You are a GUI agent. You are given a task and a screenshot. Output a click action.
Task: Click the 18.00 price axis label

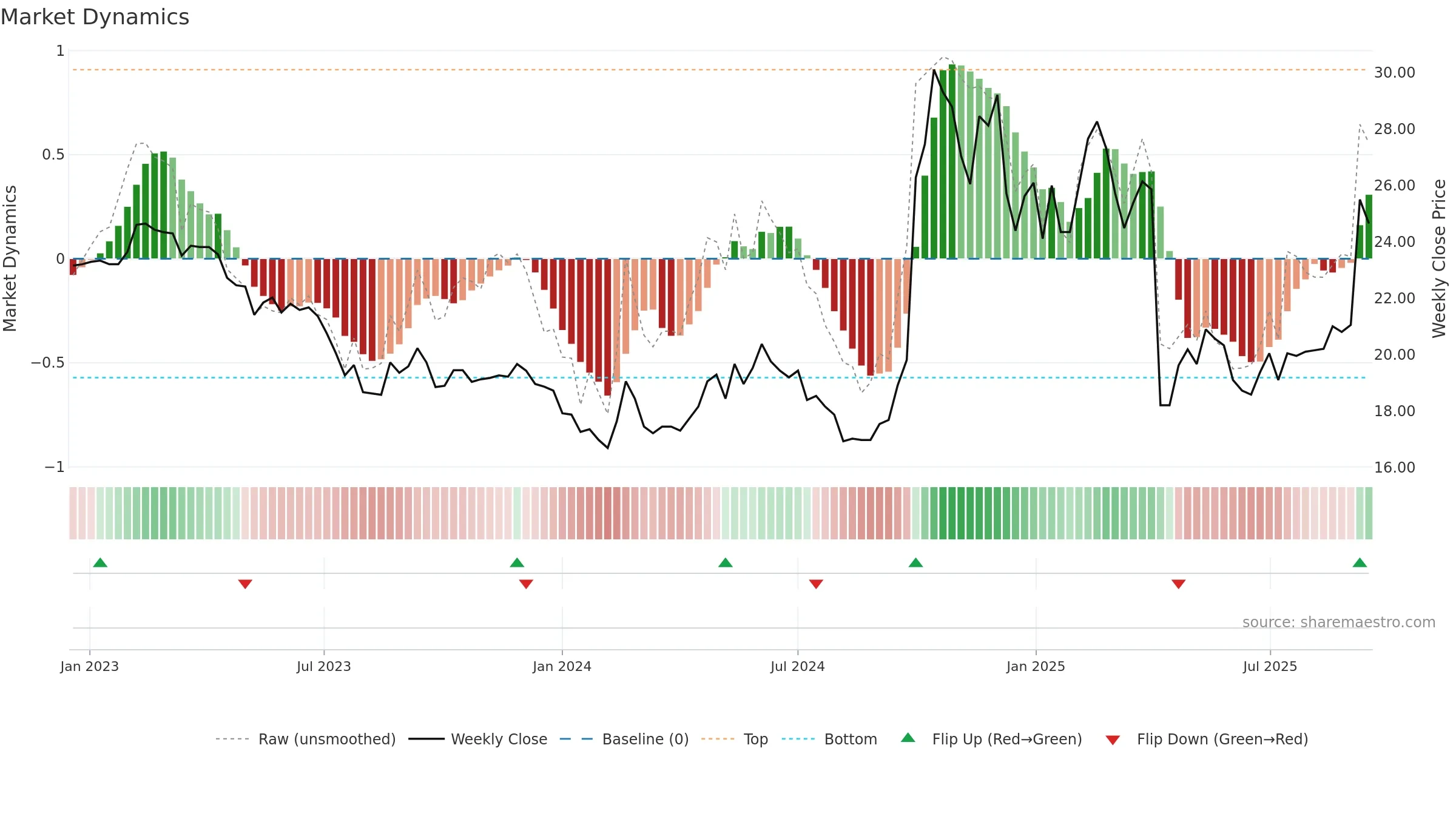pyautogui.click(x=1395, y=411)
